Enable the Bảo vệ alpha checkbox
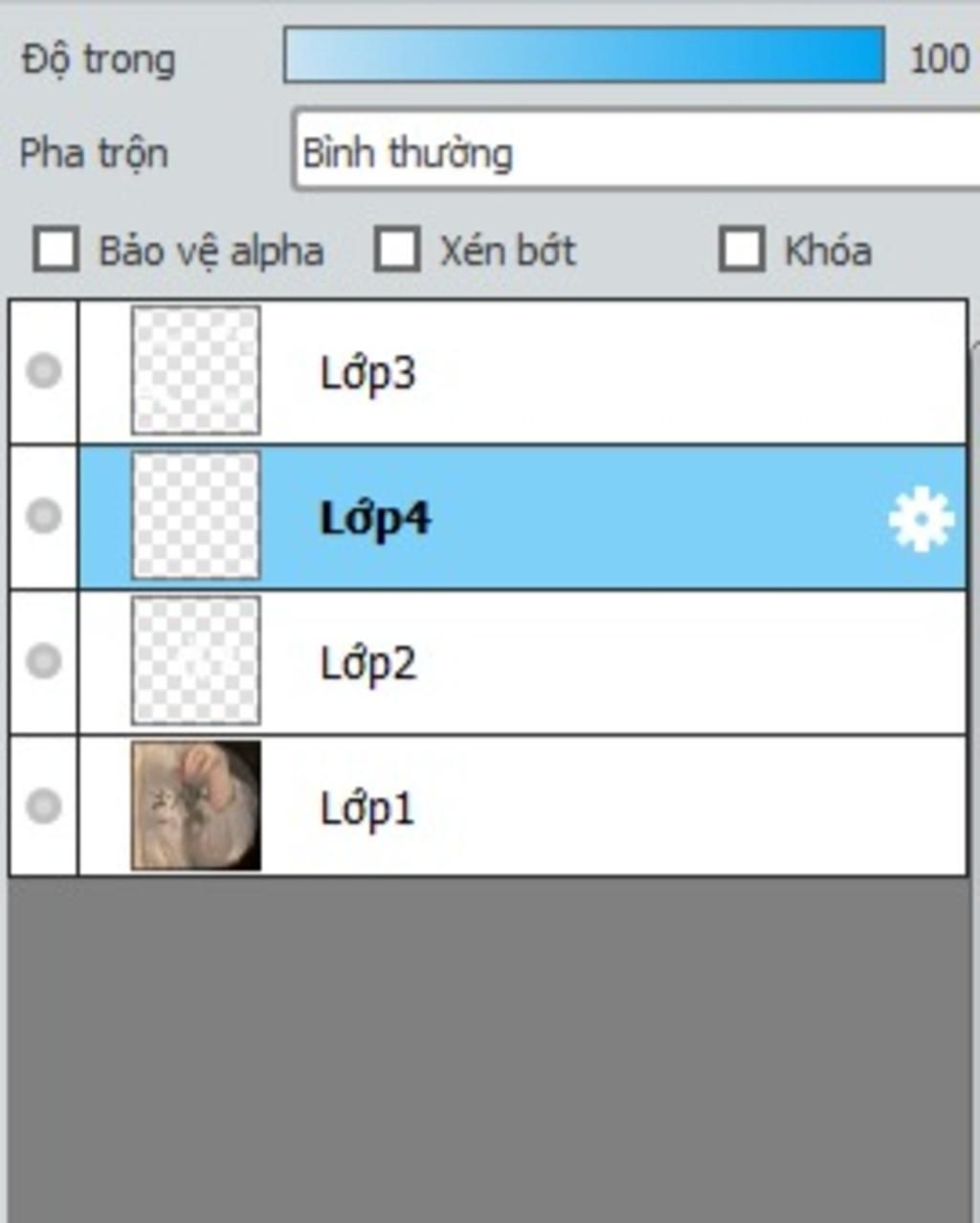The width and height of the screenshot is (980, 1223). click(56, 250)
